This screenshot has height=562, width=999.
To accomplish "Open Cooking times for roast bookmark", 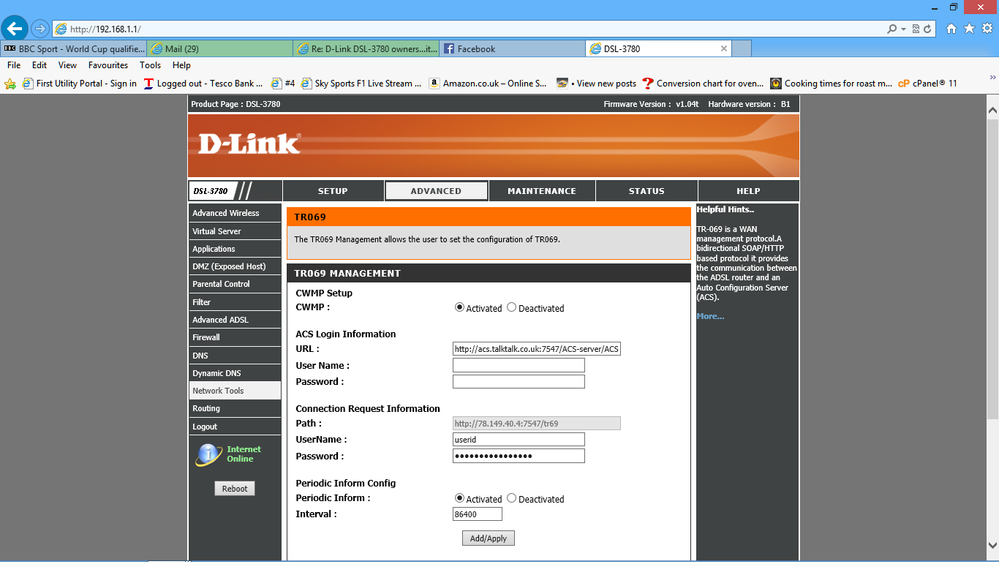I will 831,83.
